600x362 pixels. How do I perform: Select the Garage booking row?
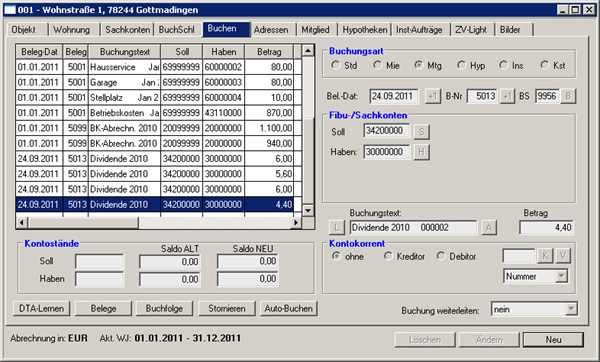[x=155, y=82]
